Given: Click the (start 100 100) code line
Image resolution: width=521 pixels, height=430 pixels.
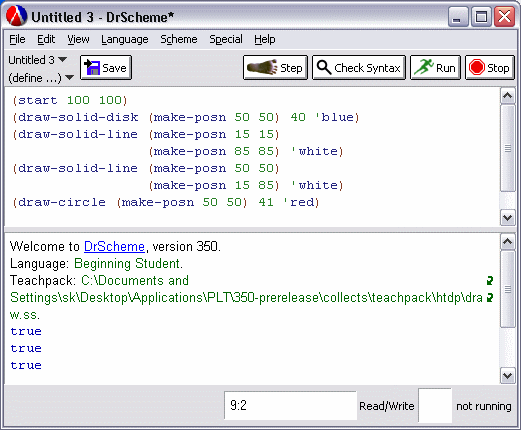Looking at the screenshot, I should (70, 100).
